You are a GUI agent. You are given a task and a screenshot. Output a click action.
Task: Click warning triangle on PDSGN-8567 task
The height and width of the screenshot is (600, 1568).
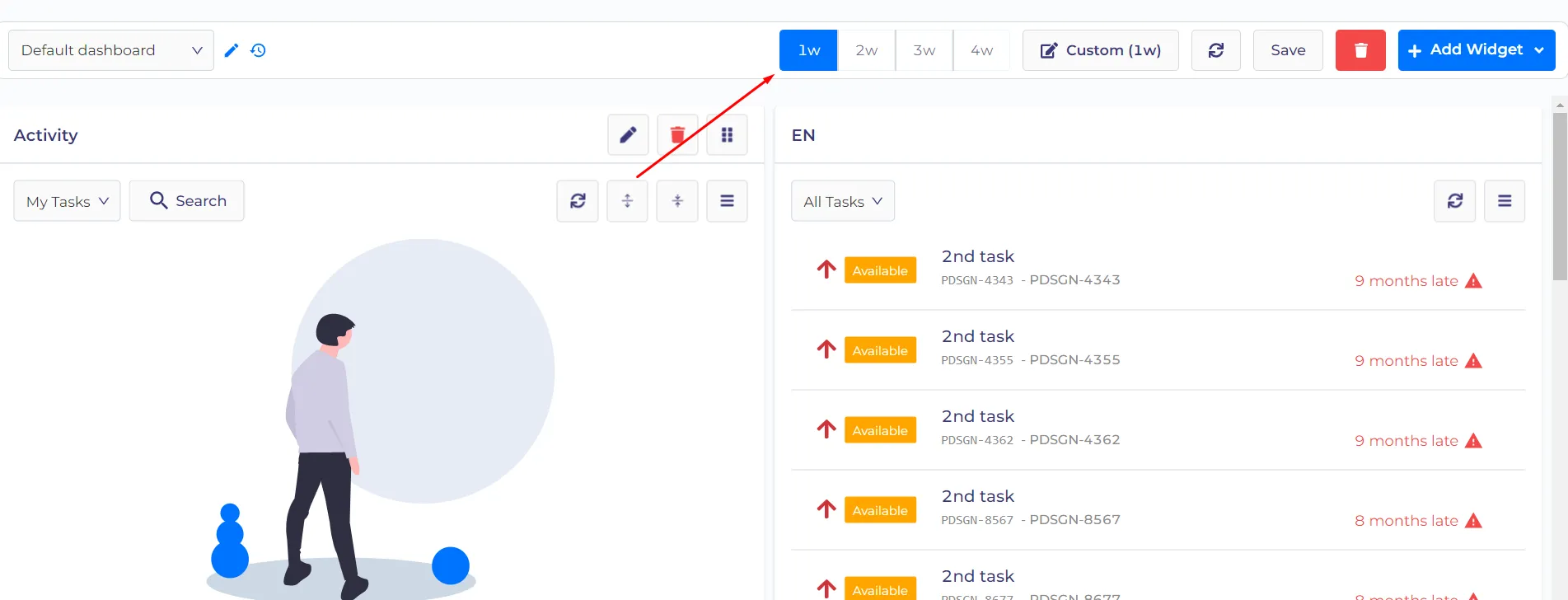[x=1474, y=521]
